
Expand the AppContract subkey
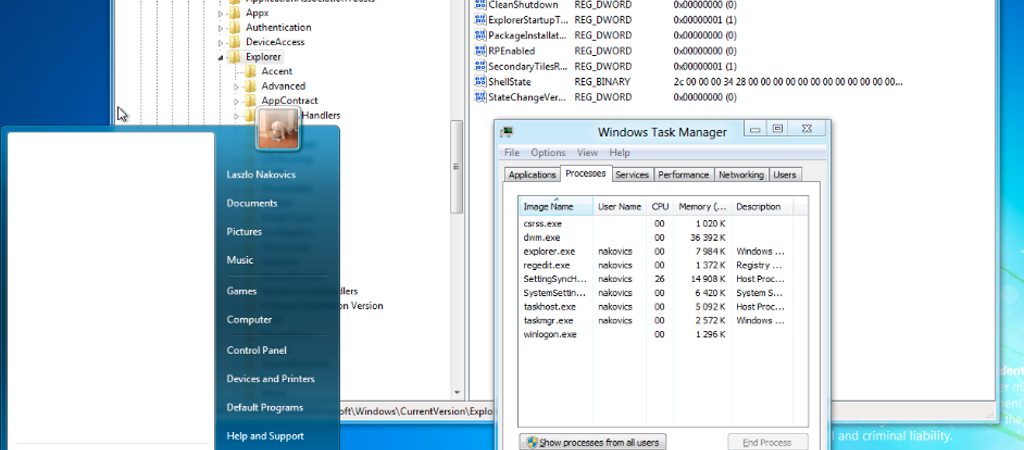click(236, 101)
